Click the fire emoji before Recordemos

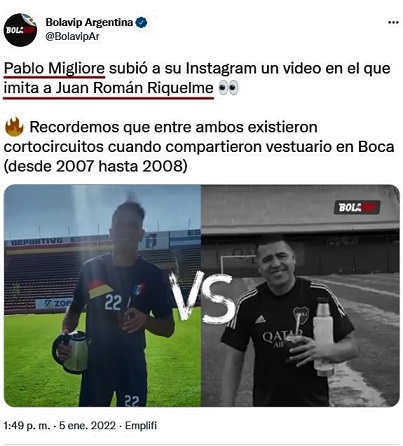(14, 127)
